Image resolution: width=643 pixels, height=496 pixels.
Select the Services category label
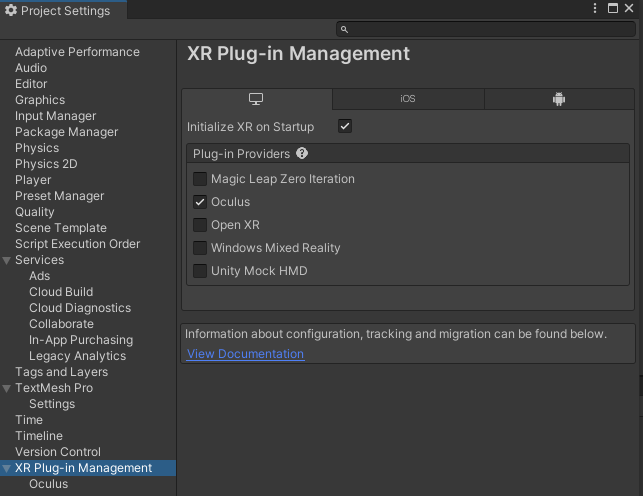pyautogui.click(x=39, y=259)
